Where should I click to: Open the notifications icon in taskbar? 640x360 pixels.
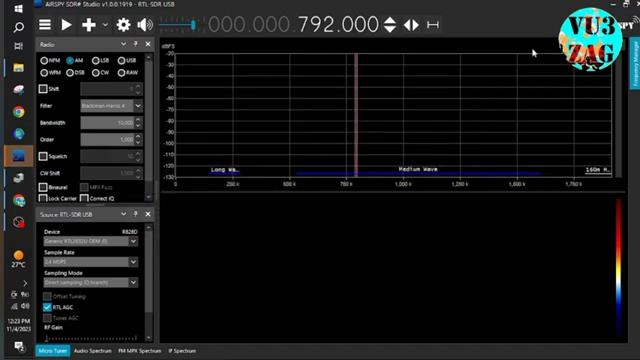[19, 347]
